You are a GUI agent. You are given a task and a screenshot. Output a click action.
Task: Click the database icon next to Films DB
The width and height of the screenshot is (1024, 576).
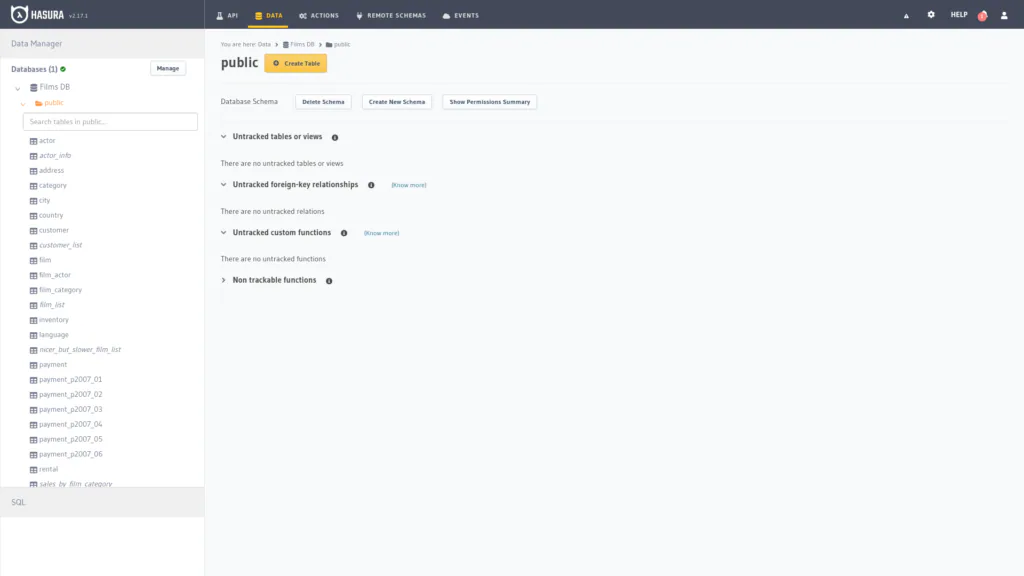tap(33, 87)
